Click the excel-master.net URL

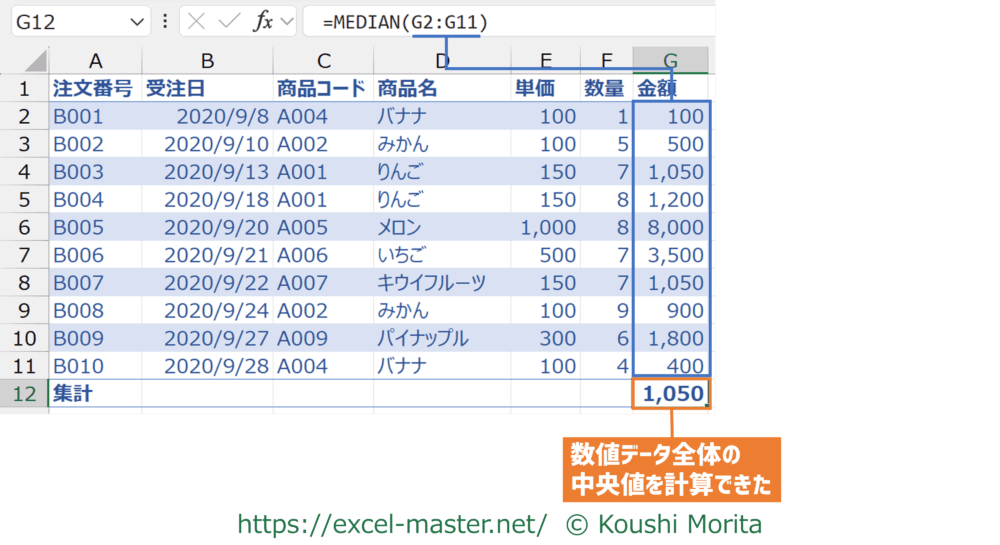(x=392, y=523)
